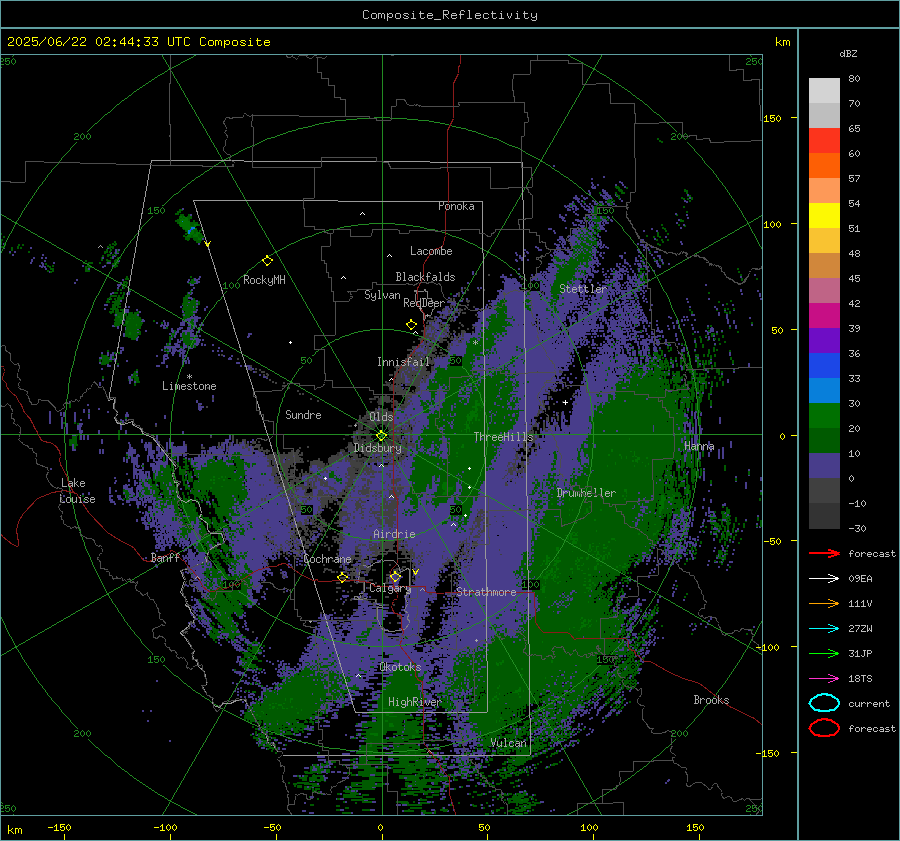Click the Lake Louise label
The width and height of the screenshot is (900, 841).
click(x=77, y=491)
